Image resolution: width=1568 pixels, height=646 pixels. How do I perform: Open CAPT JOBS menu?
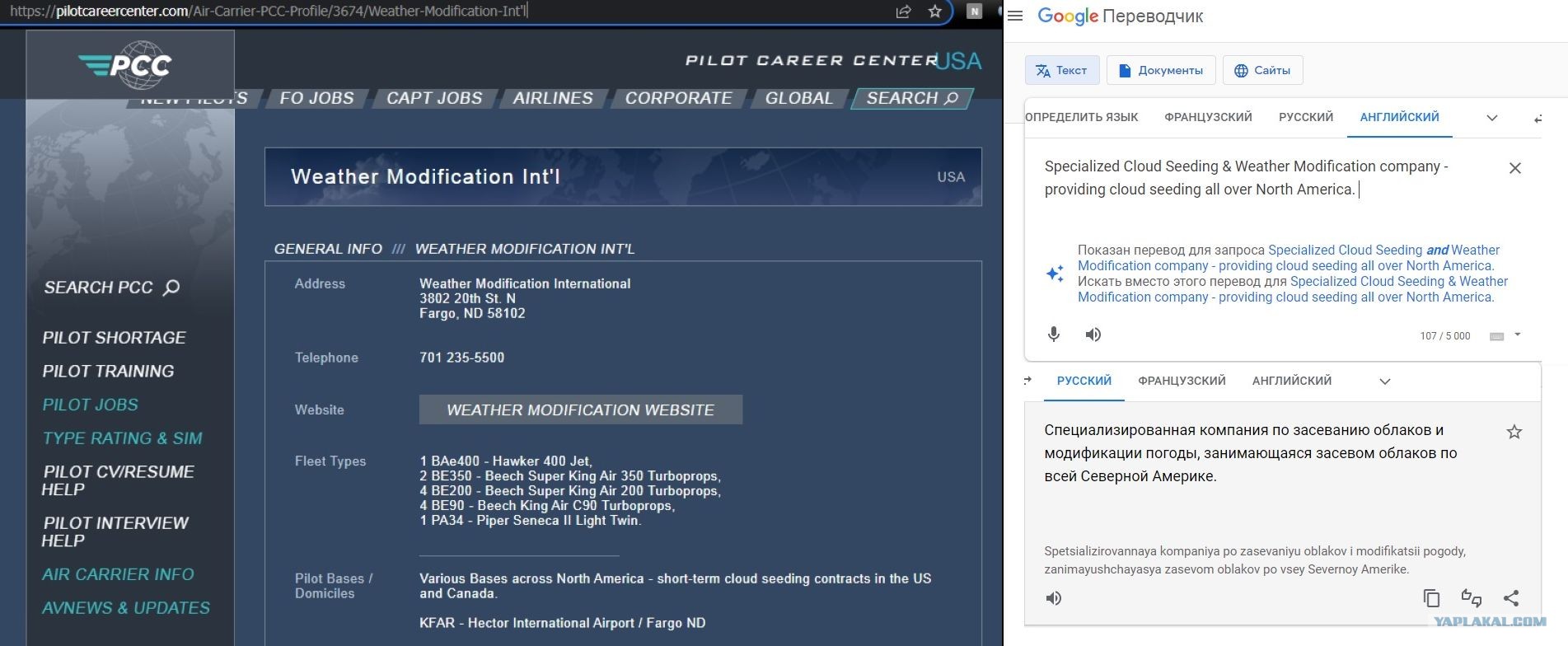(x=434, y=98)
